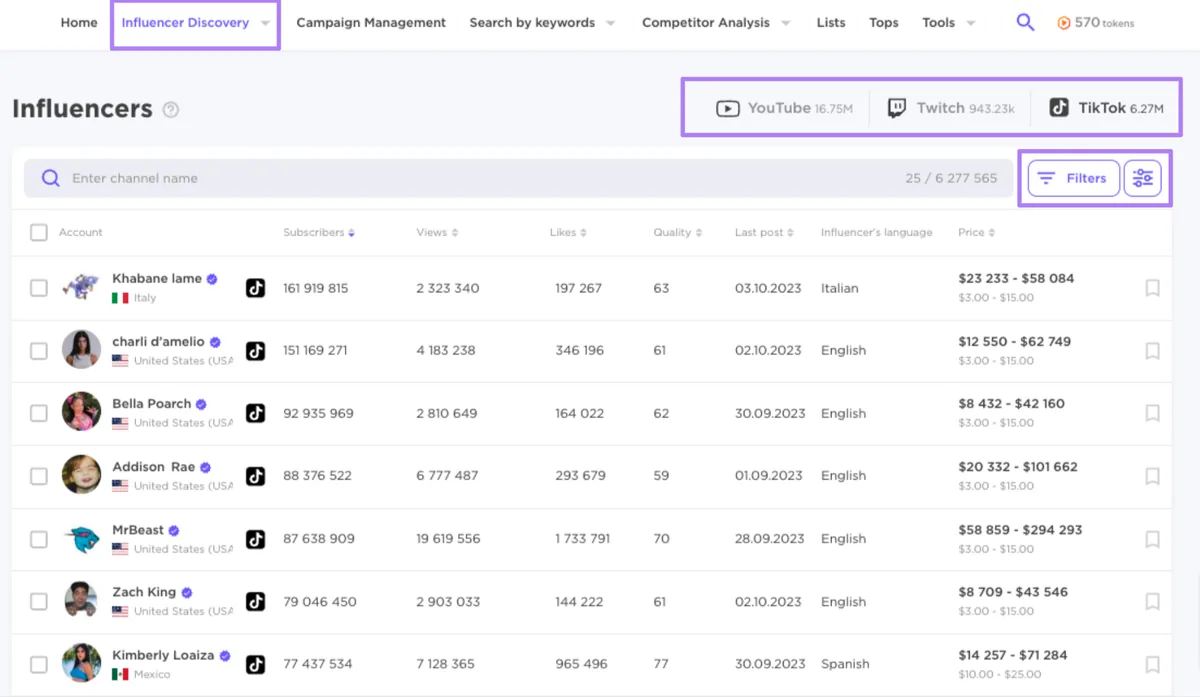
Task: Select the Zach King row checkbox
Action: point(38,602)
